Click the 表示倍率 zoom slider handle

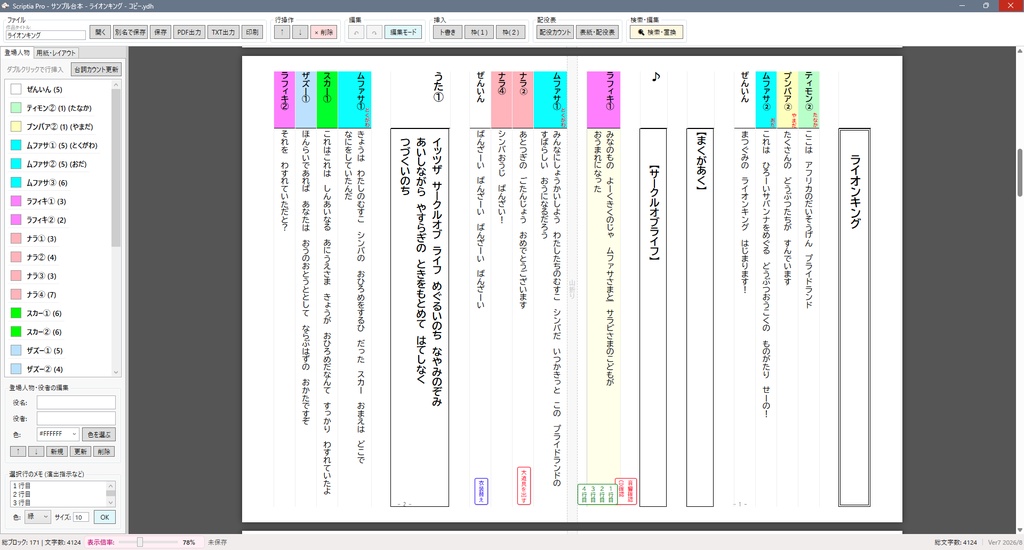tap(139, 542)
